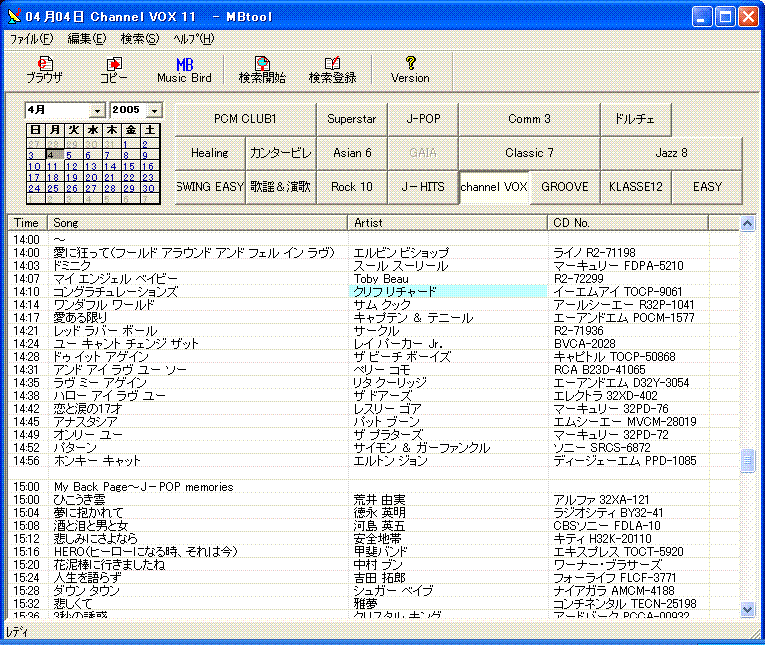The height and width of the screenshot is (645, 765).
Task: Click the vertical scrollbar thumb
Action: pyautogui.click(x=747, y=461)
